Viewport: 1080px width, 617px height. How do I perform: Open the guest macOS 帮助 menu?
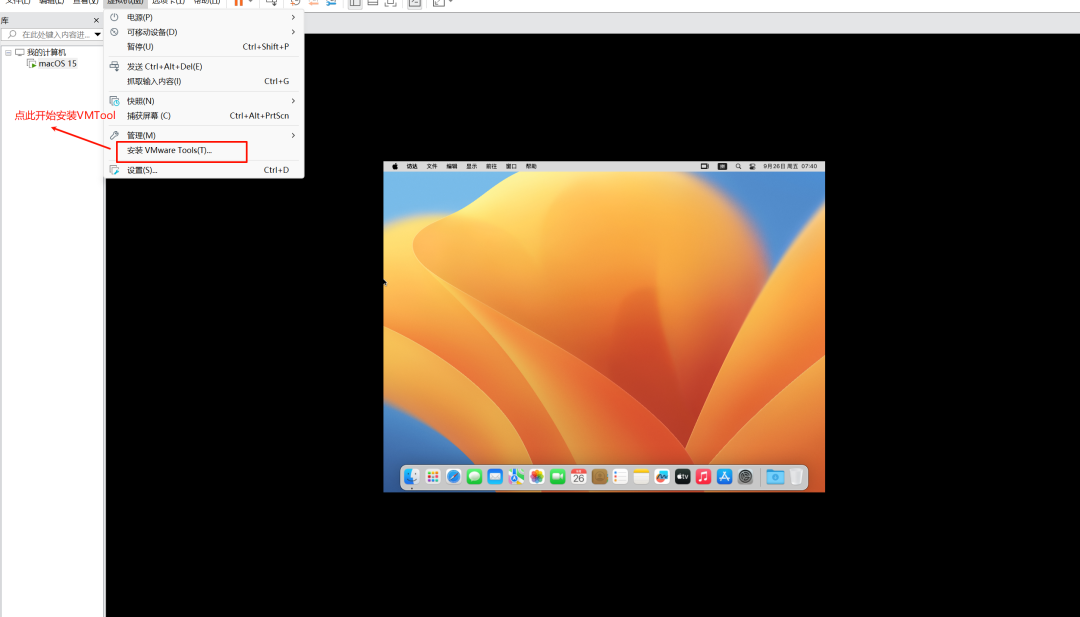point(532,166)
